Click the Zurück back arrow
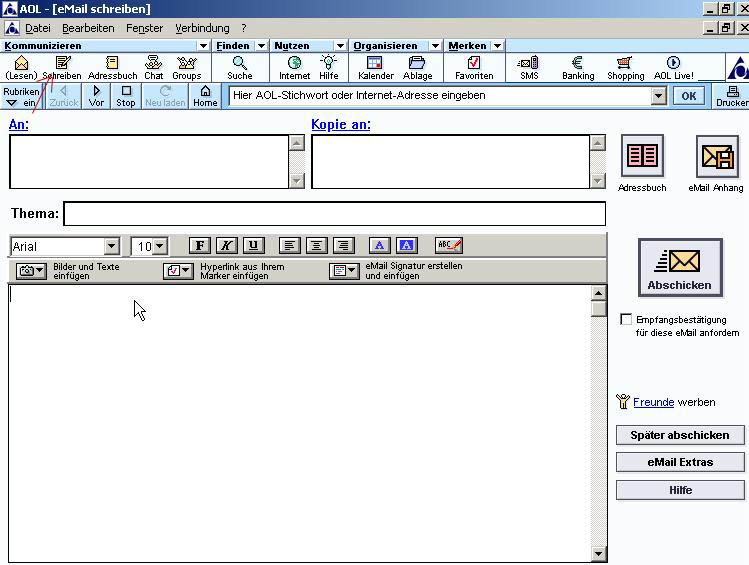This screenshot has height=565, width=749. coord(64,96)
